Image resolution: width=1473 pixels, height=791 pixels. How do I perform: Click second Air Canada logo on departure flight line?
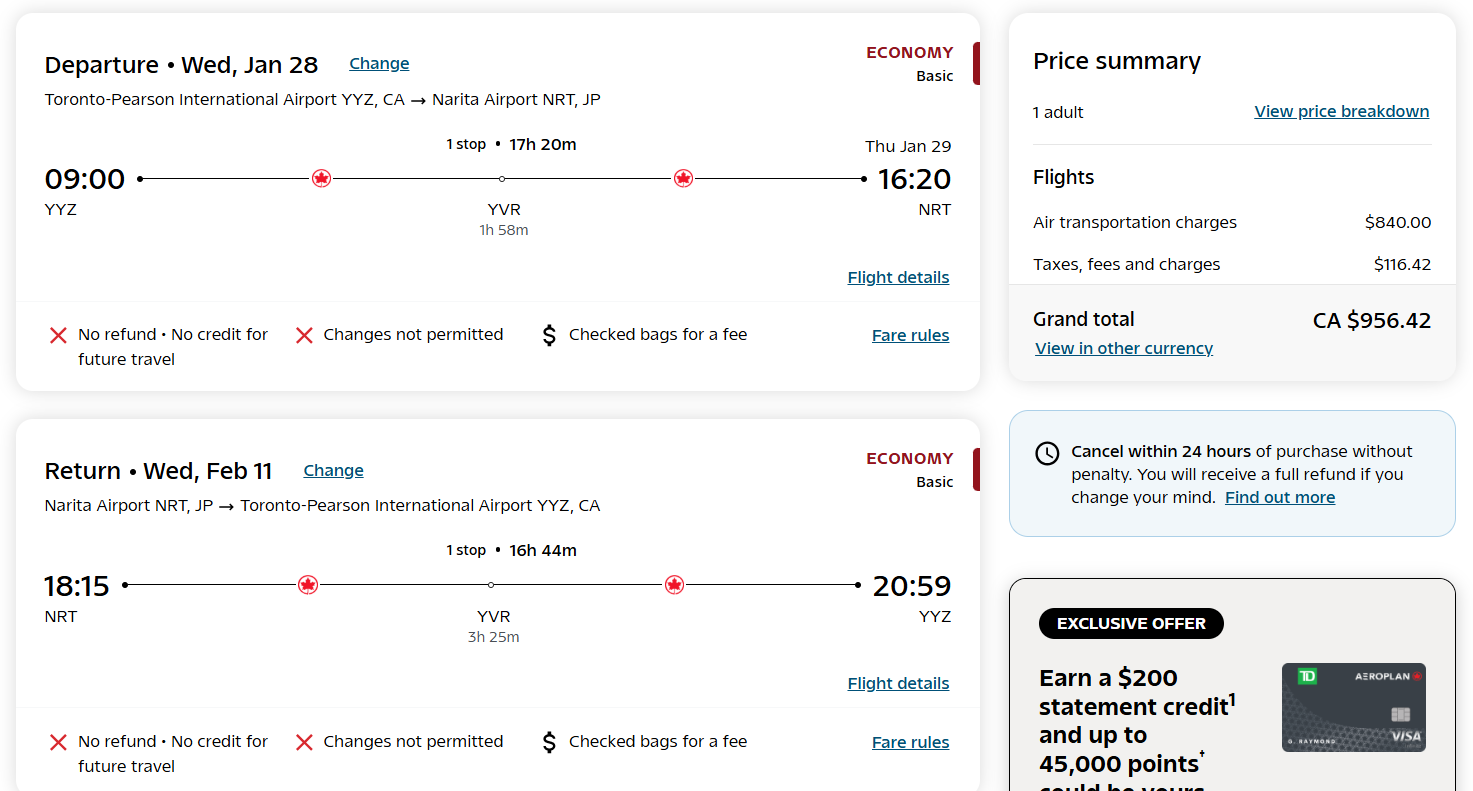click(683, 179)
